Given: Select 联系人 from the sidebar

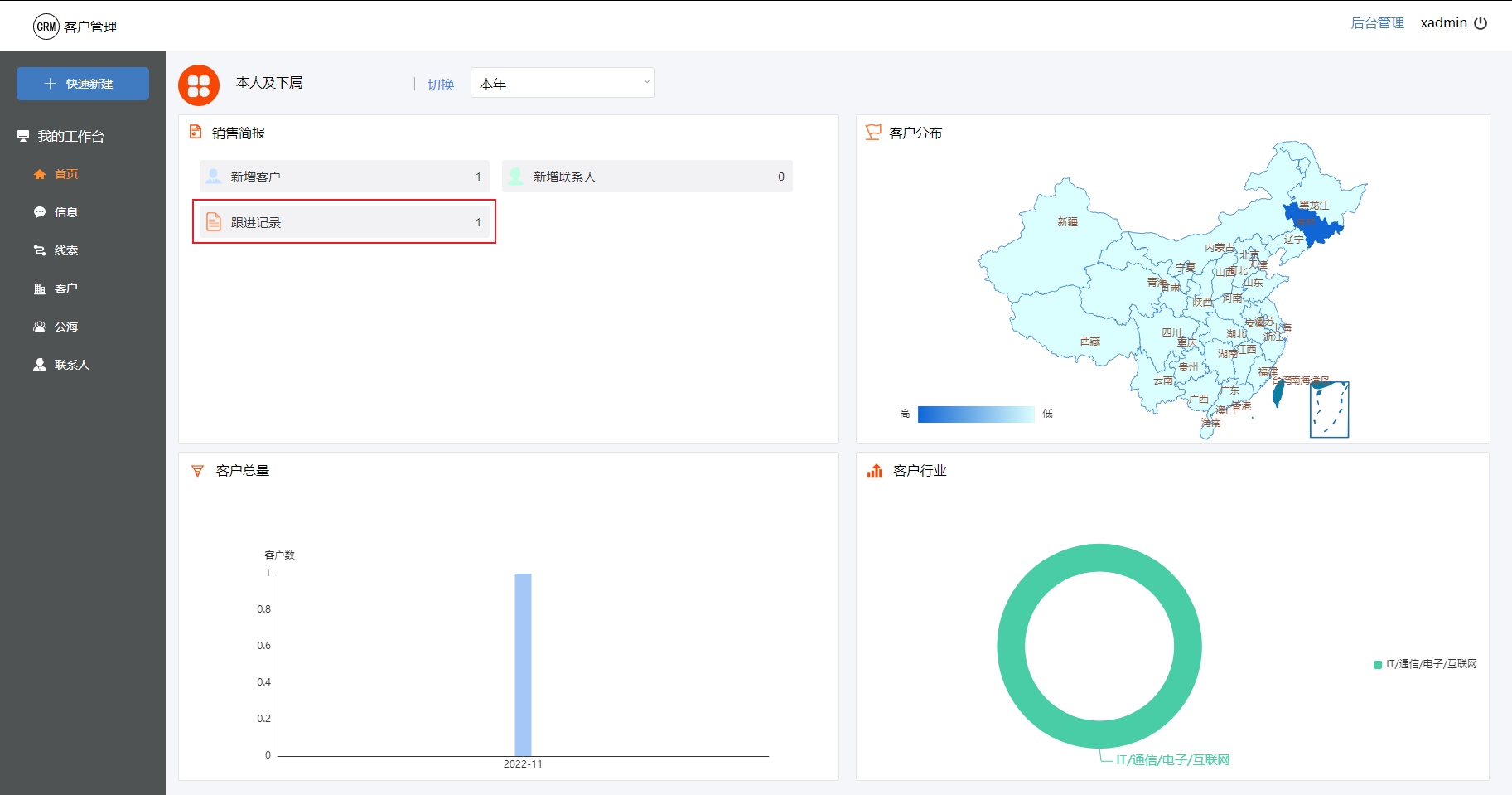Looking at the screenshot, I should point(71,365).
